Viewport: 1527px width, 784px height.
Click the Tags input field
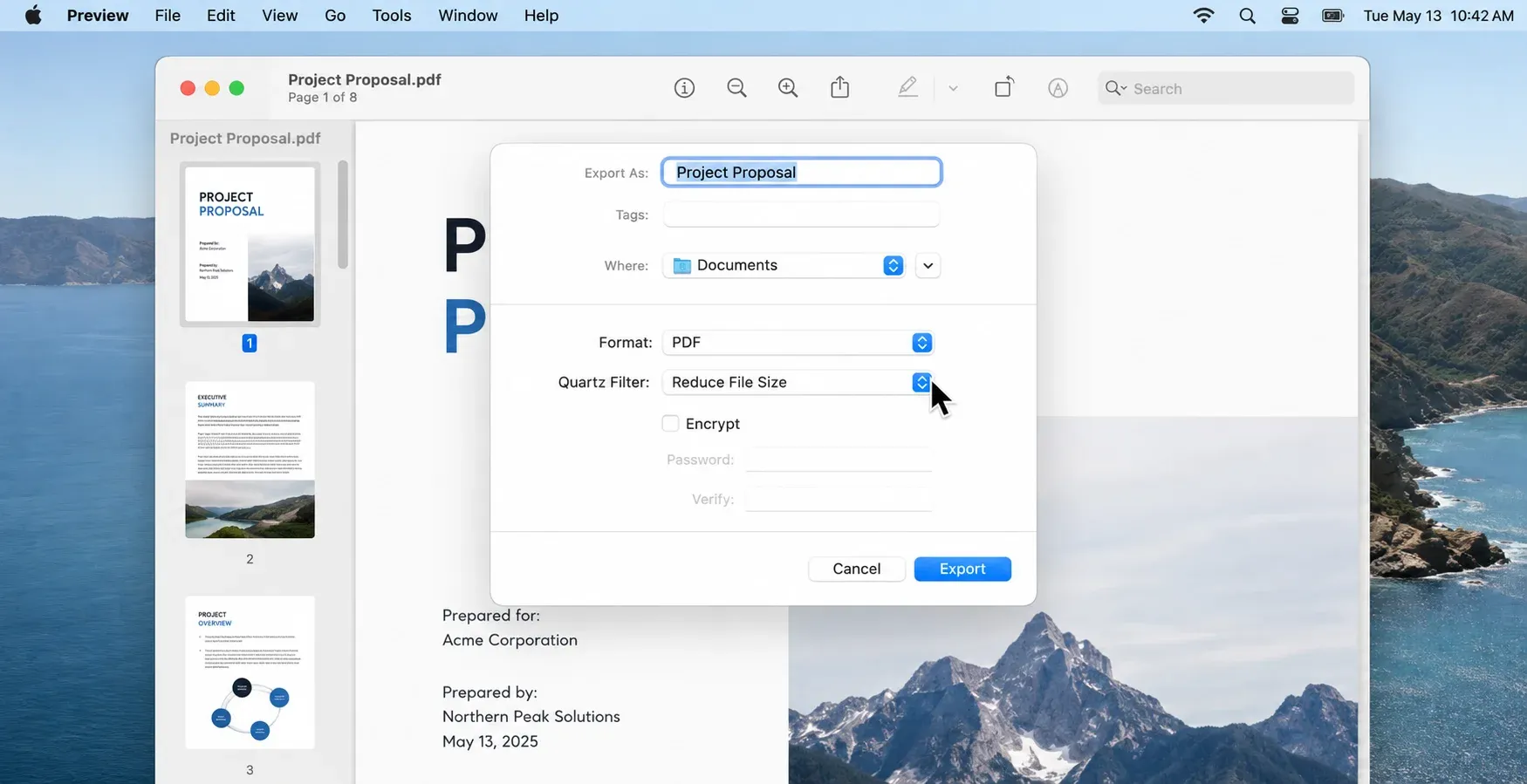coord(801,215)
